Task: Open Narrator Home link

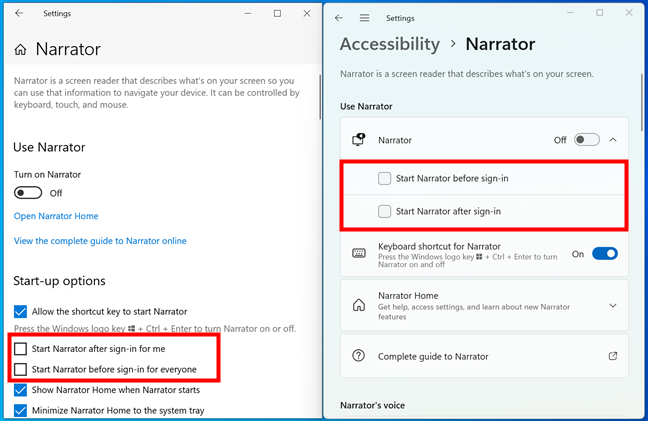Action: coord(56,216)
